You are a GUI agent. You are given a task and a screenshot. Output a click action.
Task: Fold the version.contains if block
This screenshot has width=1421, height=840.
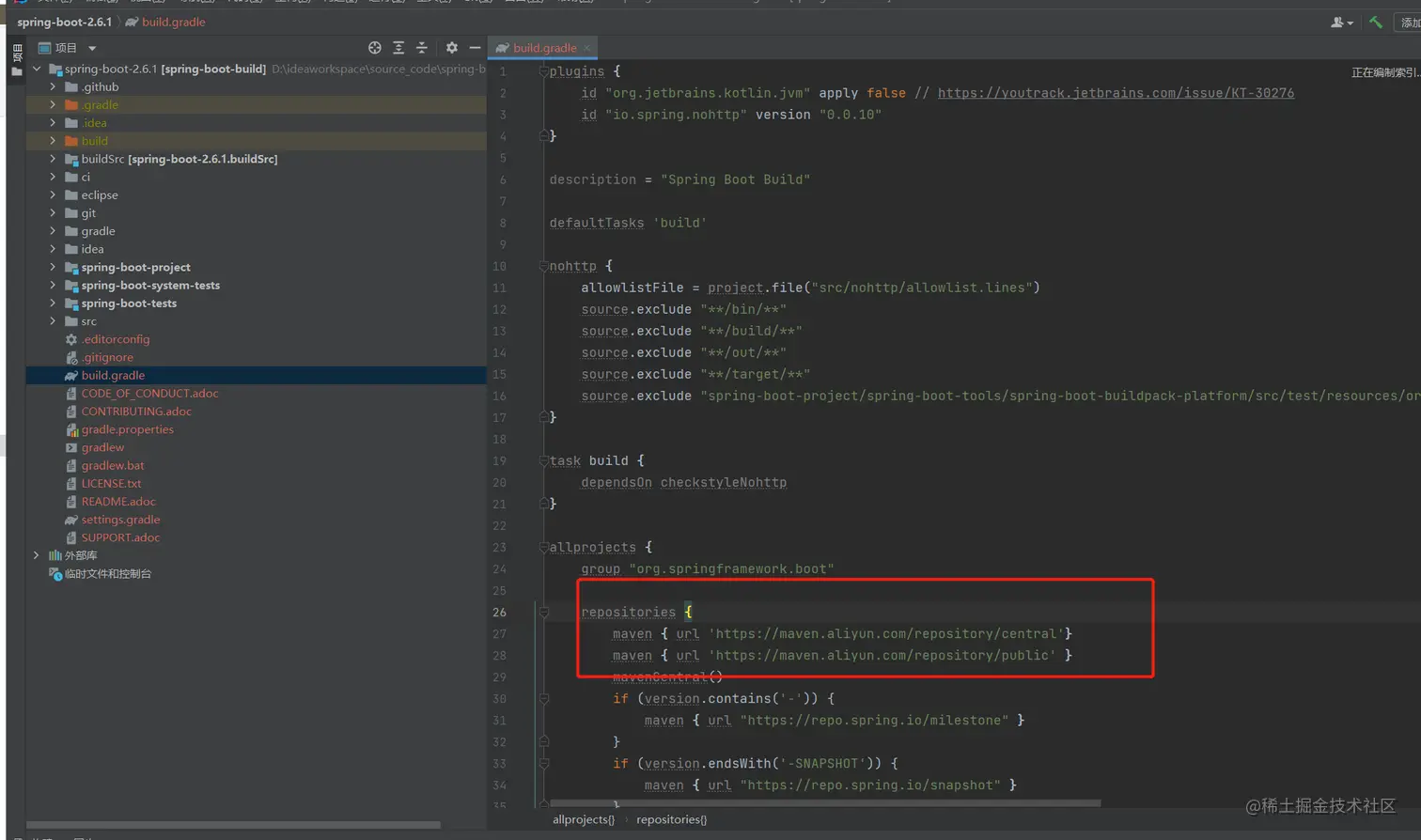coord(543,698)
